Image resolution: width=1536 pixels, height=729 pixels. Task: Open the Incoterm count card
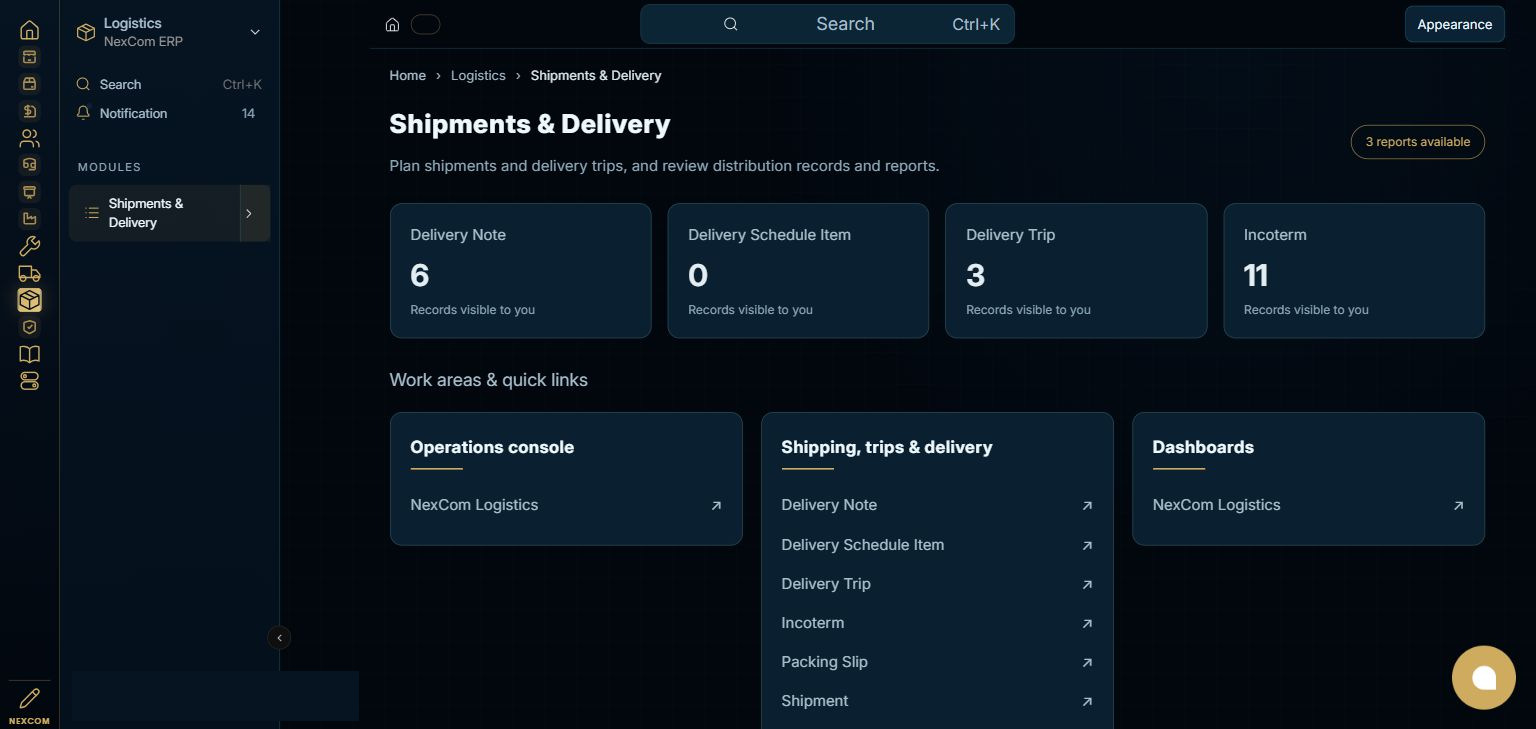click(1354, 271)
